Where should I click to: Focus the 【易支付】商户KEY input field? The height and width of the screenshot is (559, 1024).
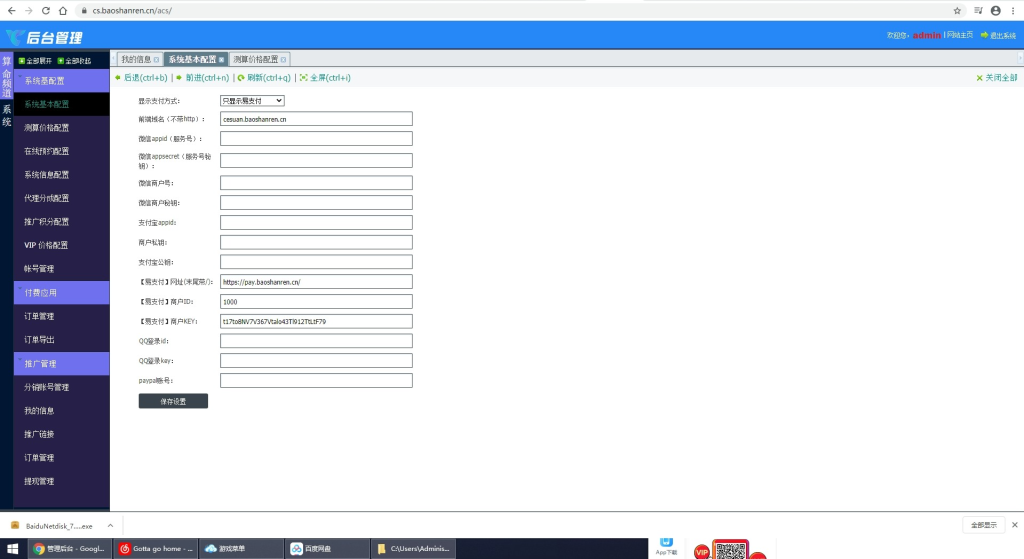click(x=316, y=321)
